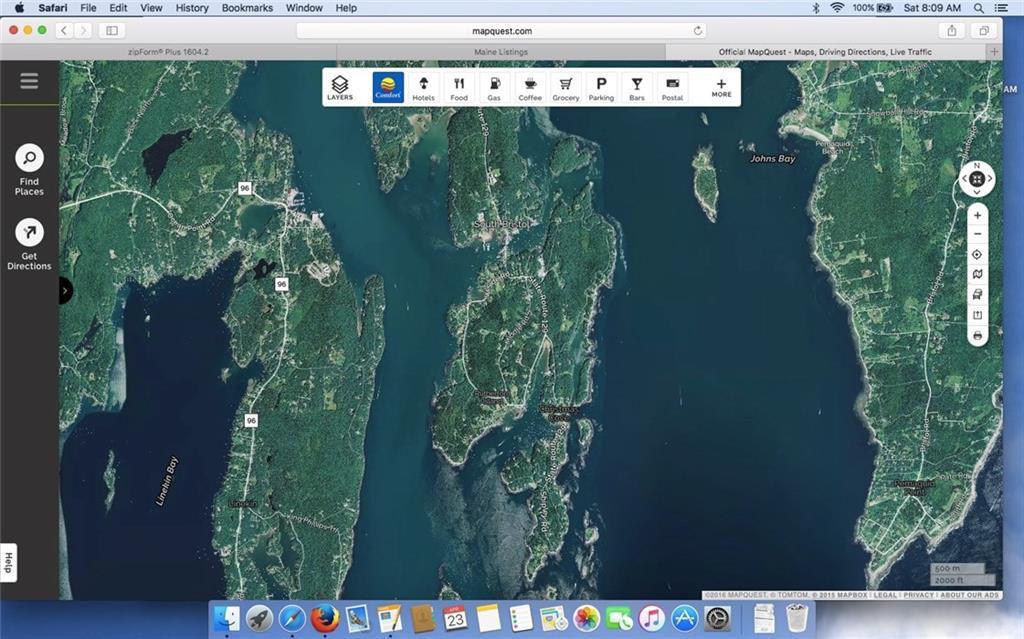Open Get Directions panel
This screenshot has width=1024, height=639.
29,244
